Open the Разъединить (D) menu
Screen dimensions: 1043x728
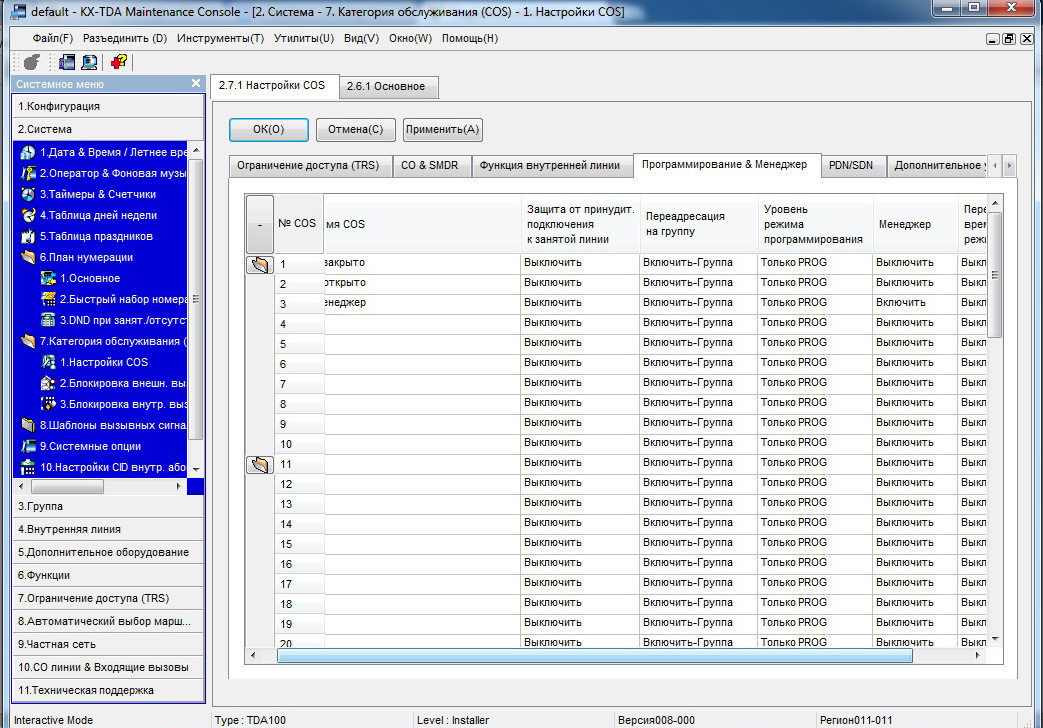[125, 39]
